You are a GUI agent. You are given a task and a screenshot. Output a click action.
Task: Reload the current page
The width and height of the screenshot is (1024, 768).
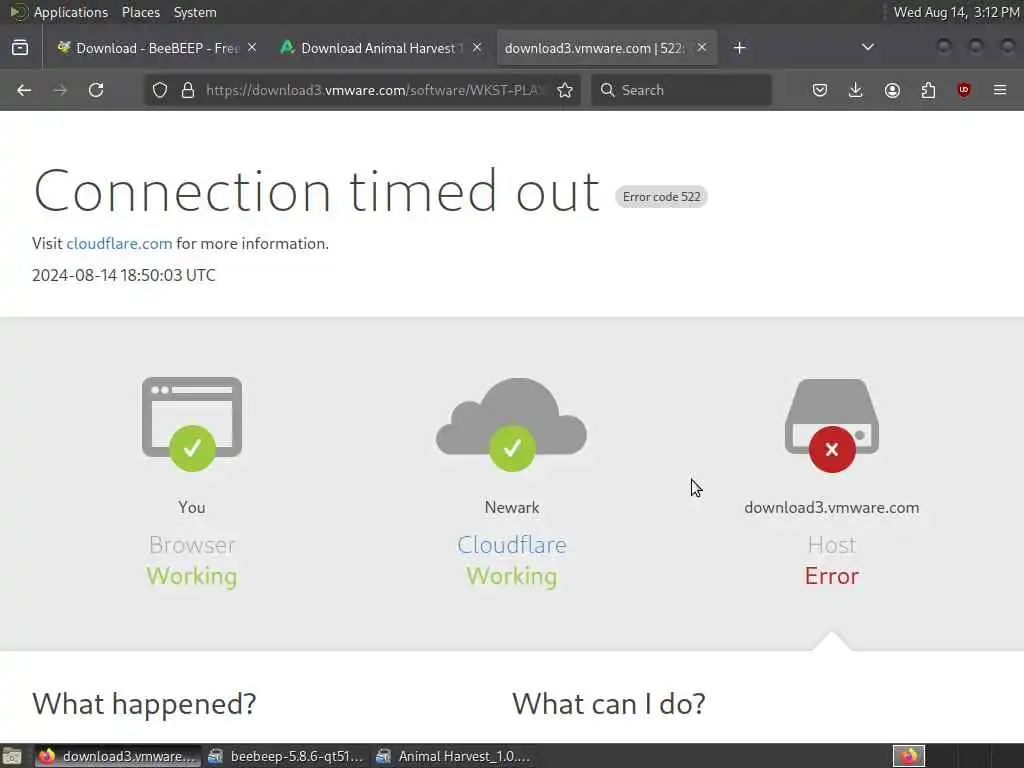(x=96, y=90)
